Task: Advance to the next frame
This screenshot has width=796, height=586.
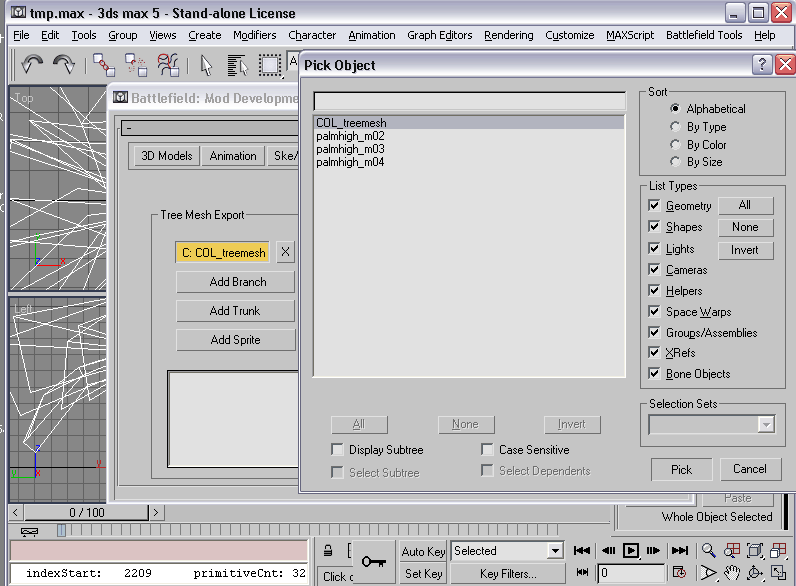Action: point(653,551)
